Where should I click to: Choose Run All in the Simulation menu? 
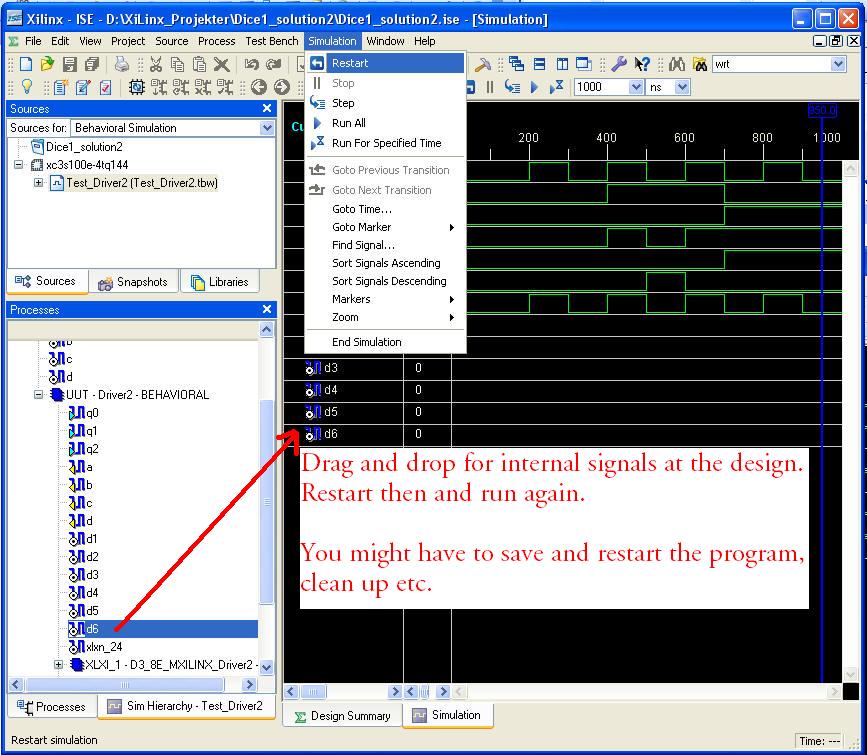tap(385, 123)
